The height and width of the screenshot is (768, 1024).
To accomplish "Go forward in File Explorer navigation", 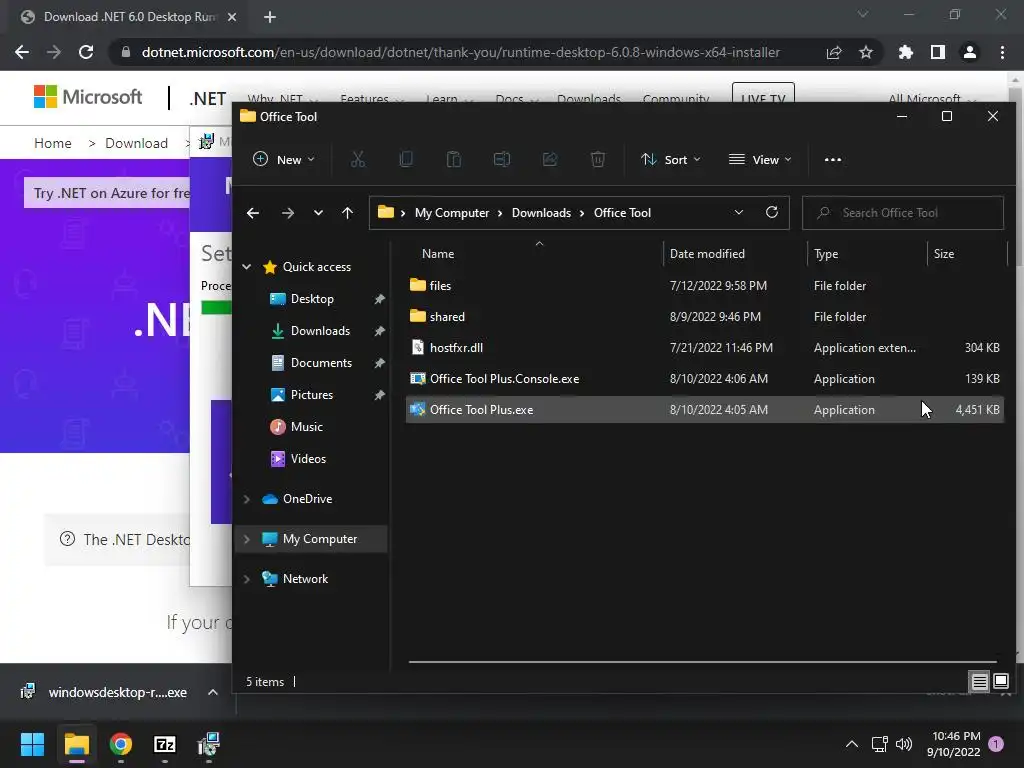I will [287, 213].
